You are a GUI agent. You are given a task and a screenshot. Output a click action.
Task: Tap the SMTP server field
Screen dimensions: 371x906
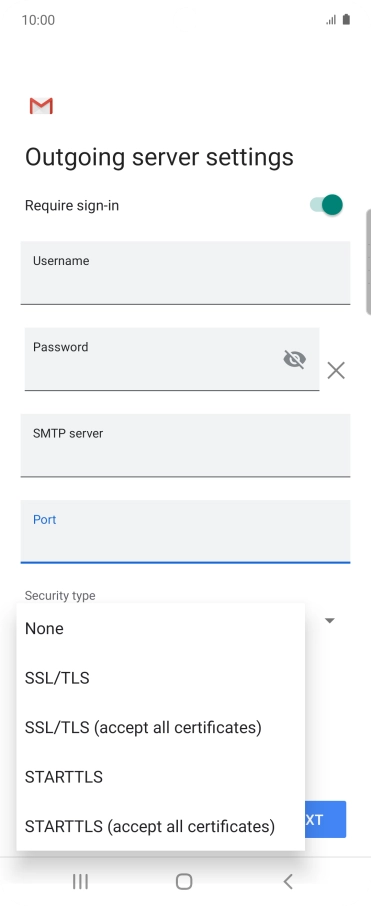[186, 445]
